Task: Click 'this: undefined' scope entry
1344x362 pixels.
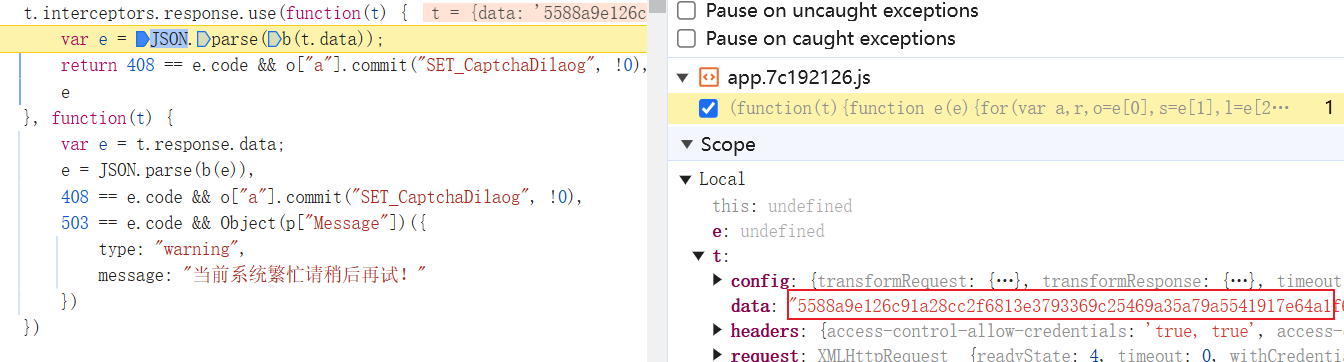Action: 782,206
